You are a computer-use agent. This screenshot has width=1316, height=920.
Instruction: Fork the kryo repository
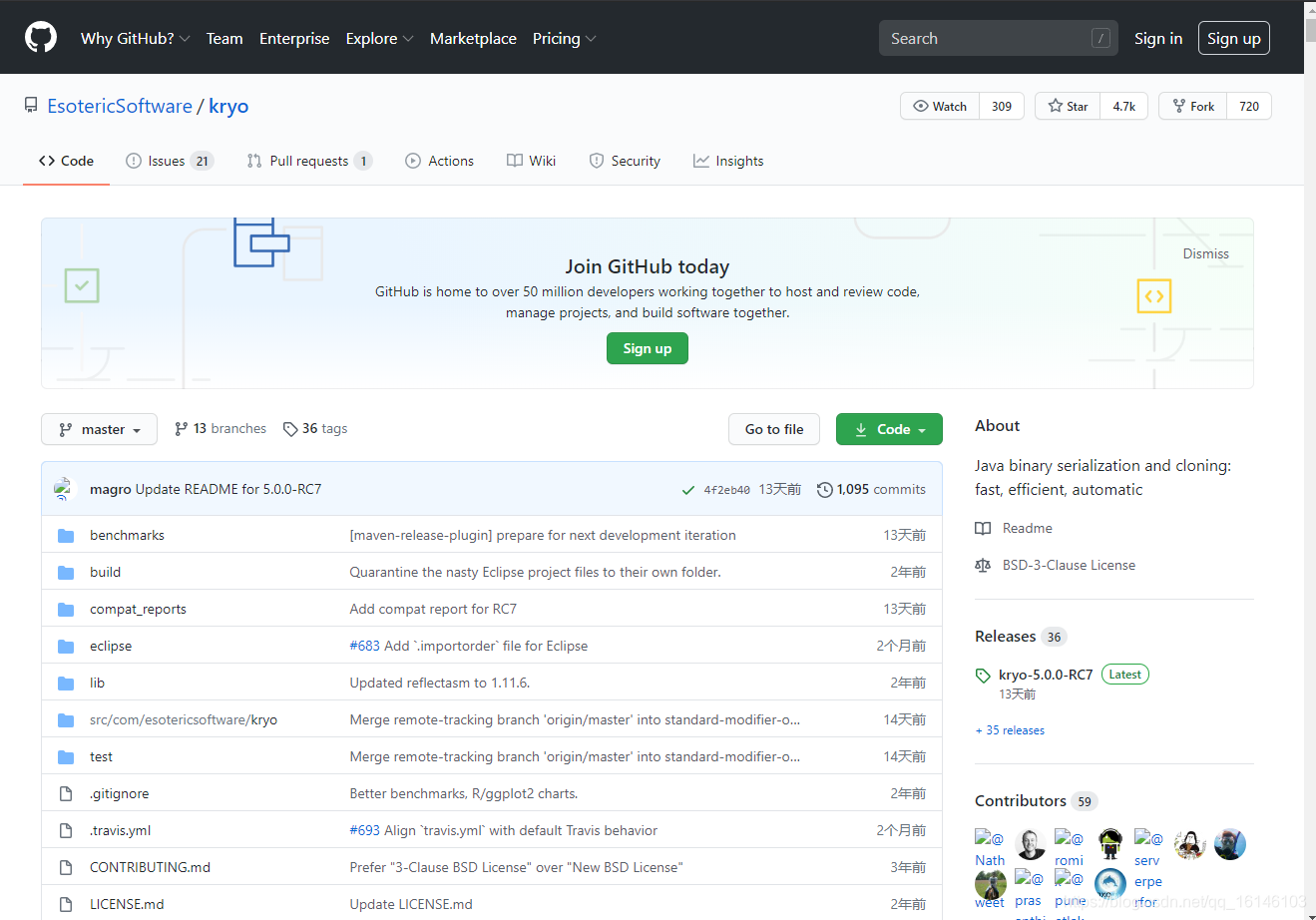click(x=1193, y=106)
